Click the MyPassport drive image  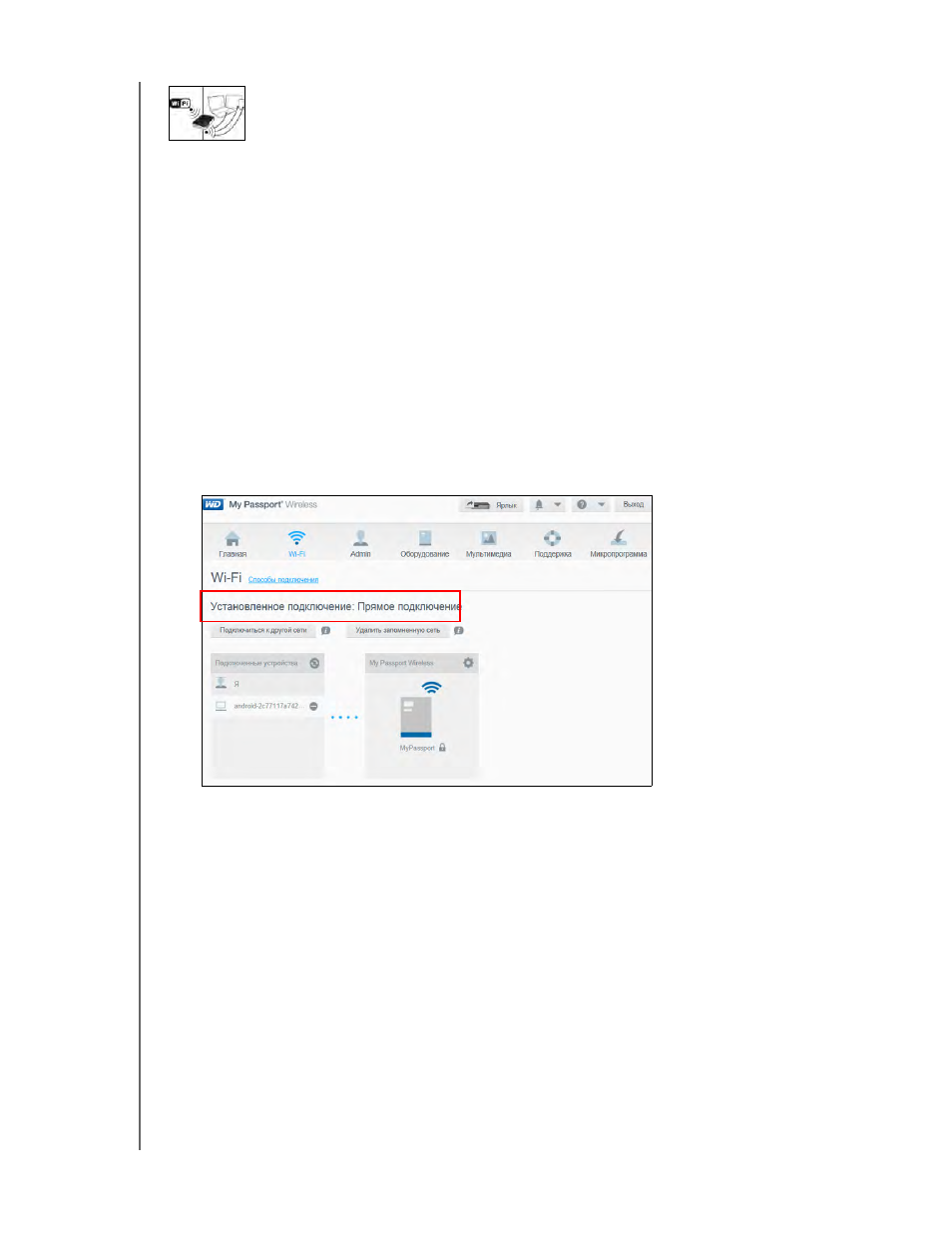(416, 717)
